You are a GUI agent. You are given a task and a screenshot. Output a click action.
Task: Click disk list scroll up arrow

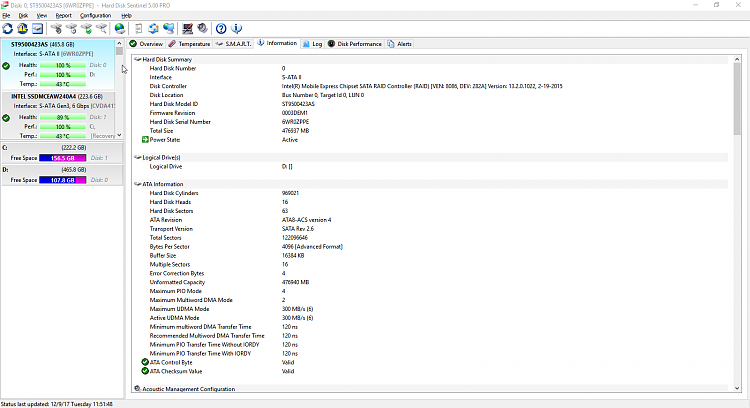click(119, 44)
